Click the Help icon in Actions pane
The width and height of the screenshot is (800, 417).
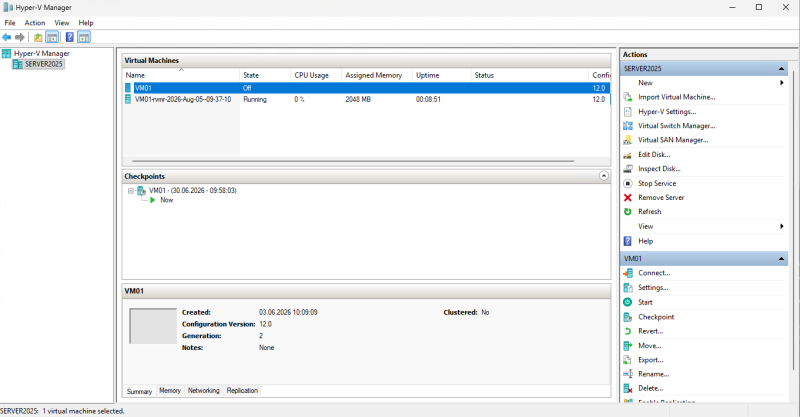(x=628, y=241)
